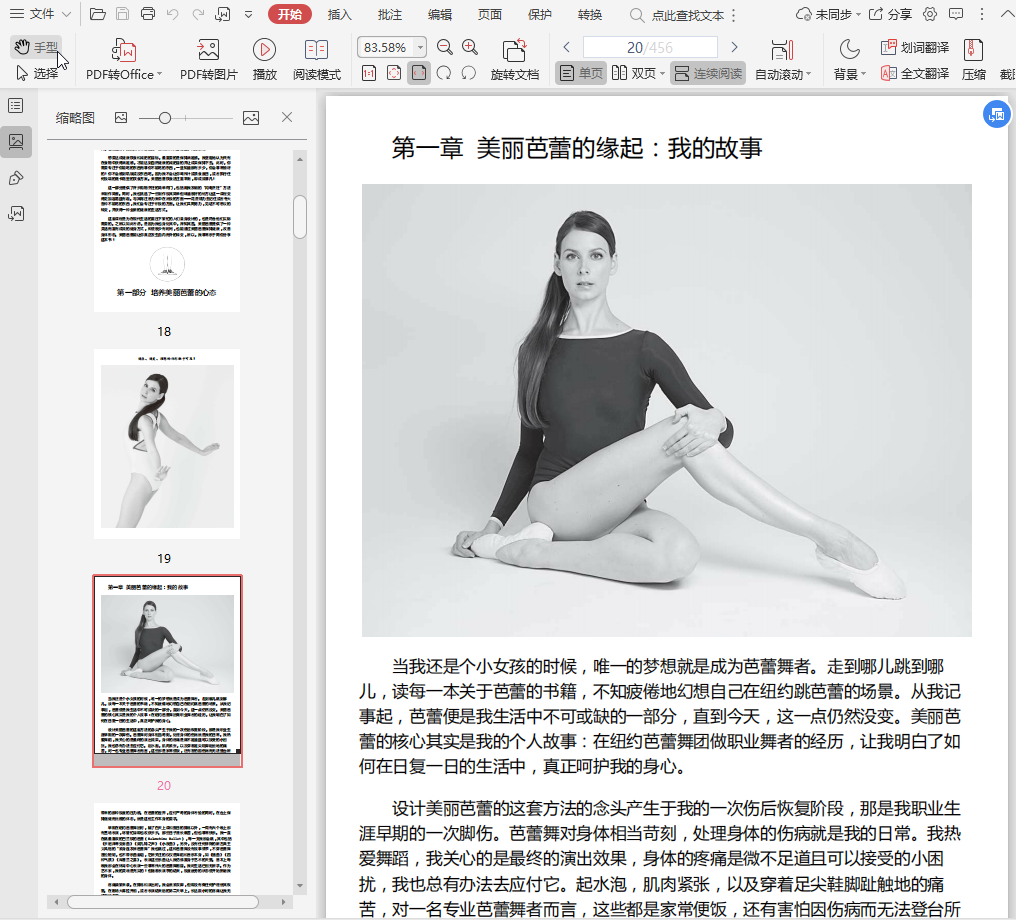Click the small image icon to shrink thumbnails
This screenshot has height=920, width=1016.
click(x=121, y=117)
